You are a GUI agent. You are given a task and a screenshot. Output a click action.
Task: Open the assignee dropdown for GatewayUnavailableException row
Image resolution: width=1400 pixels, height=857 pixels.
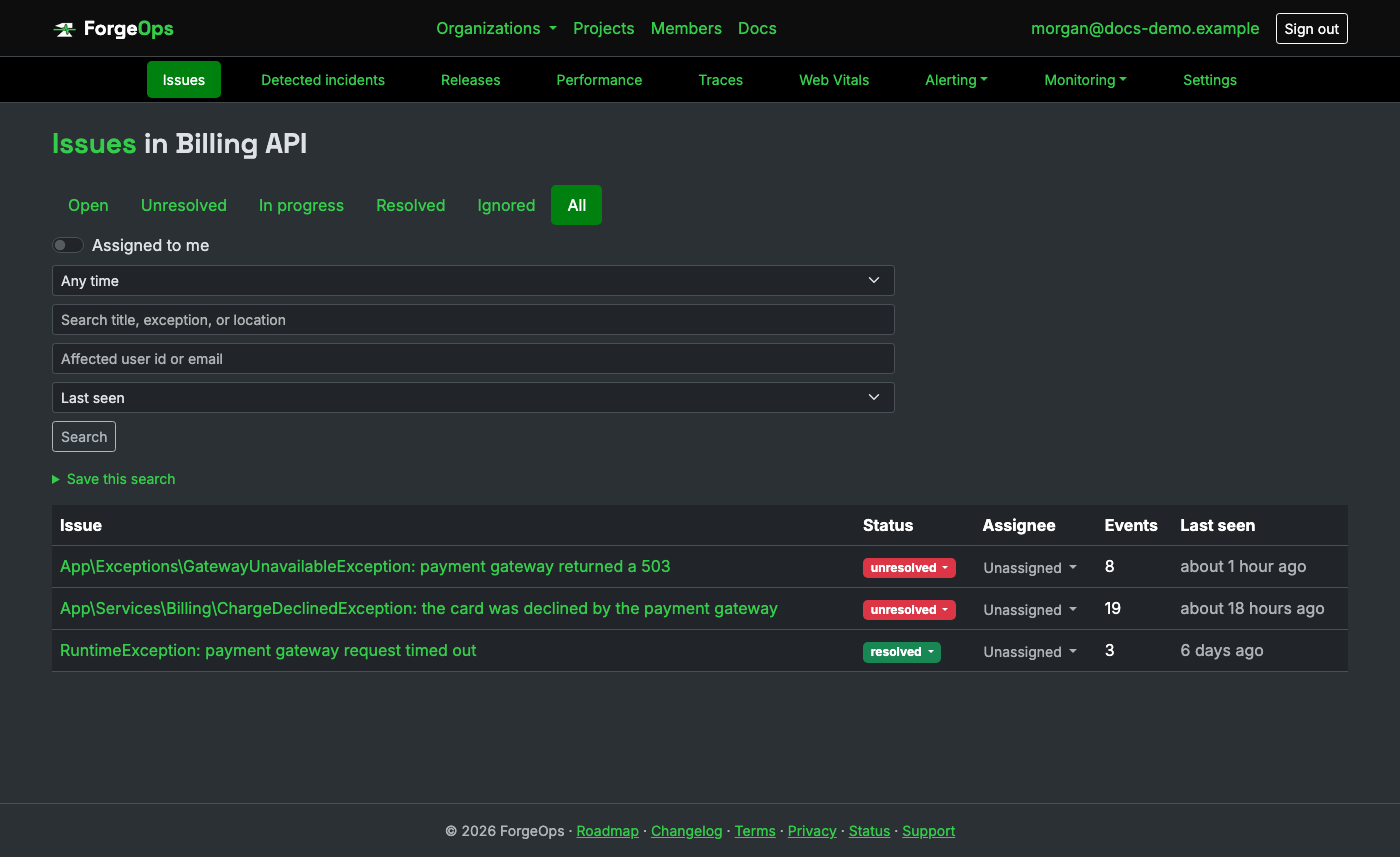pos(1030,568)
